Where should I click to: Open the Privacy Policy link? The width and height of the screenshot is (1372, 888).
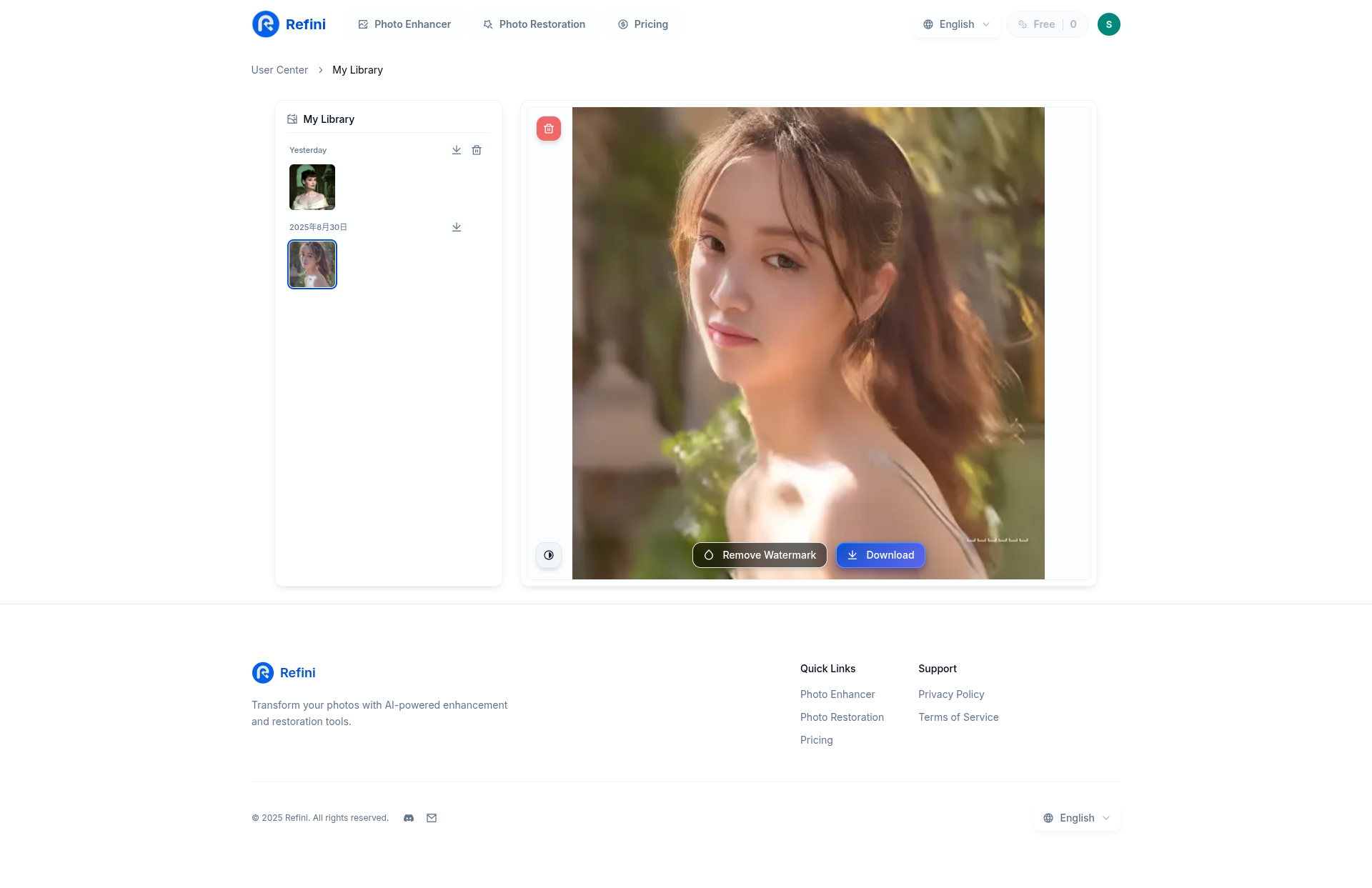[951, 694]
